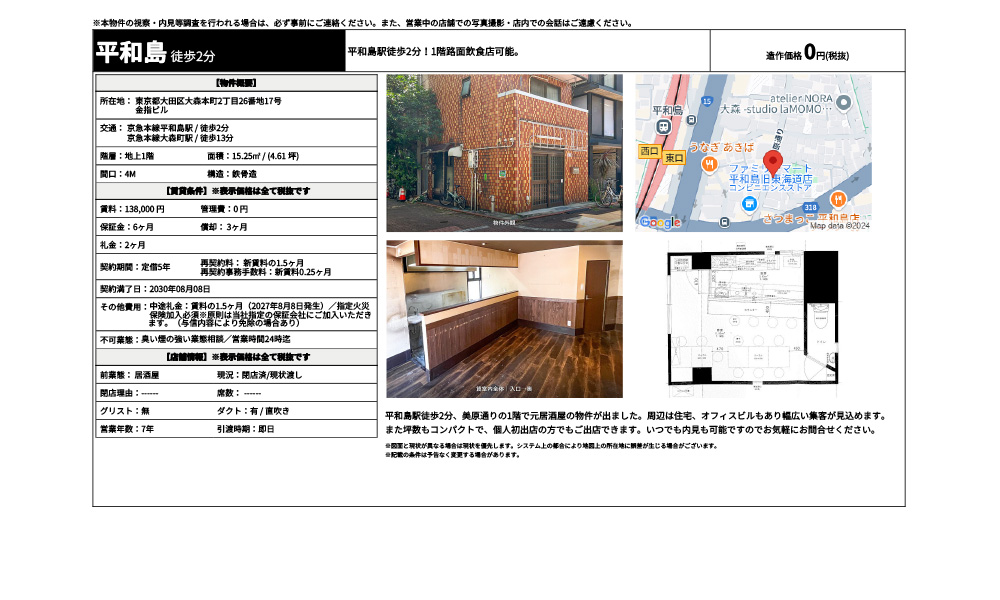1000x600 pixels.
Task: Toggle the 東口 exit label on the map
Action: [674, 158]
